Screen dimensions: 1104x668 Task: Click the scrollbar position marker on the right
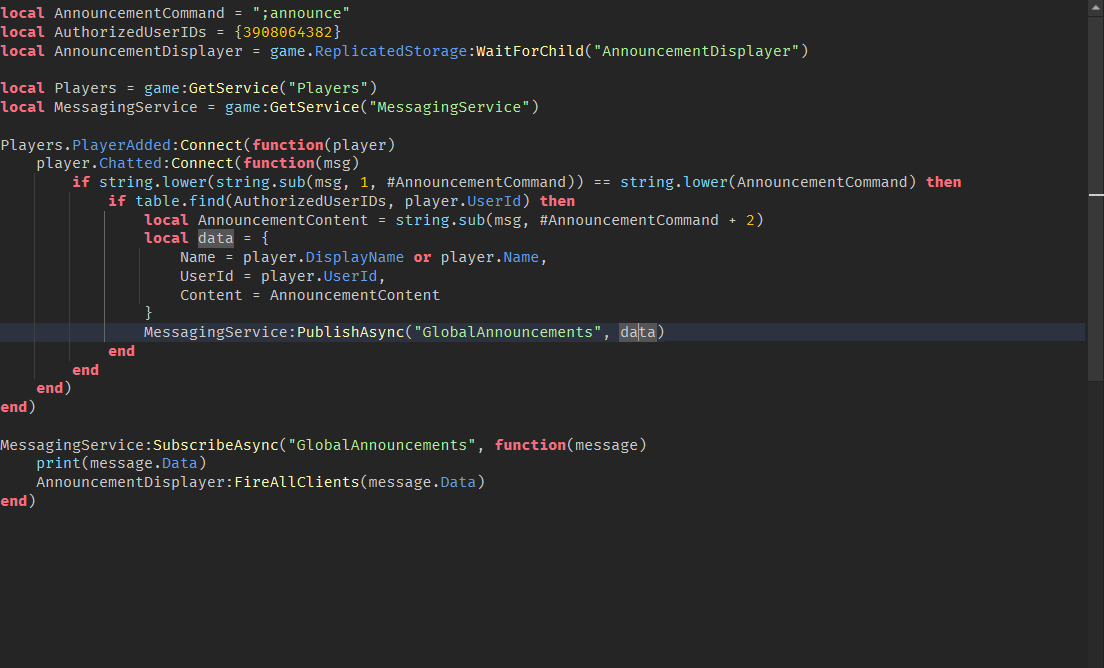(1096, 194)
